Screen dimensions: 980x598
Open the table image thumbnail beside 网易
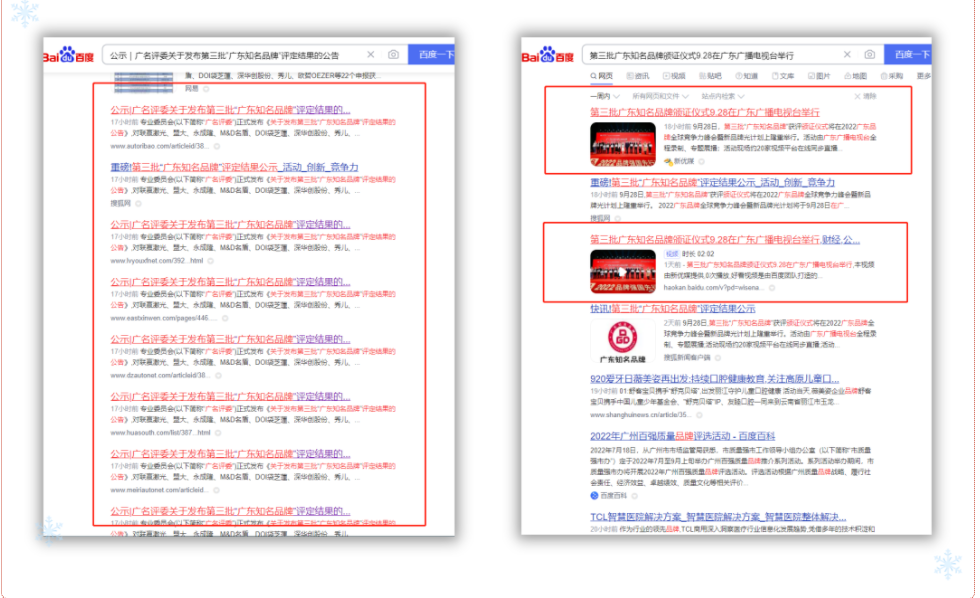tap(144, 82)
